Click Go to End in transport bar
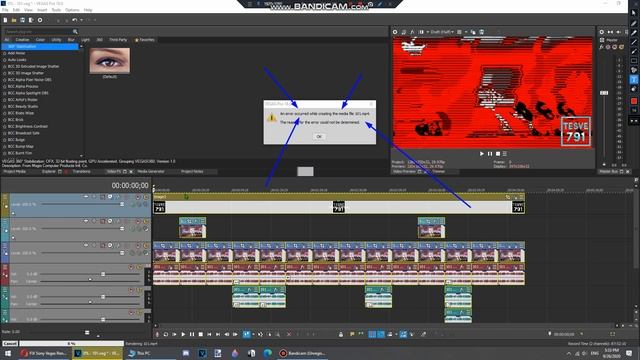Viewport: 640px width, 360px height. (x=218, y=334)
